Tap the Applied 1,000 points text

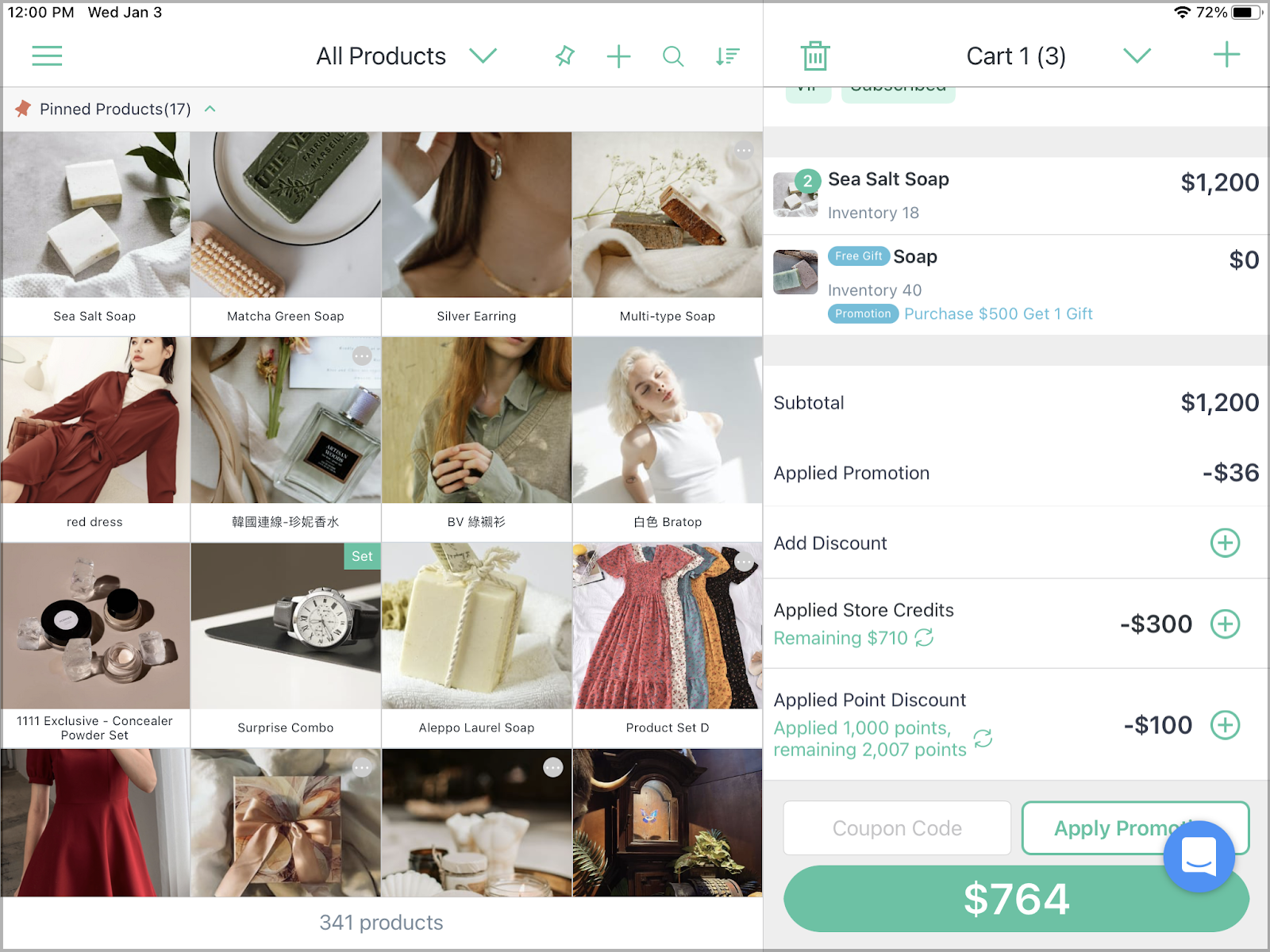pyautogui.click(x=862, y=727)
